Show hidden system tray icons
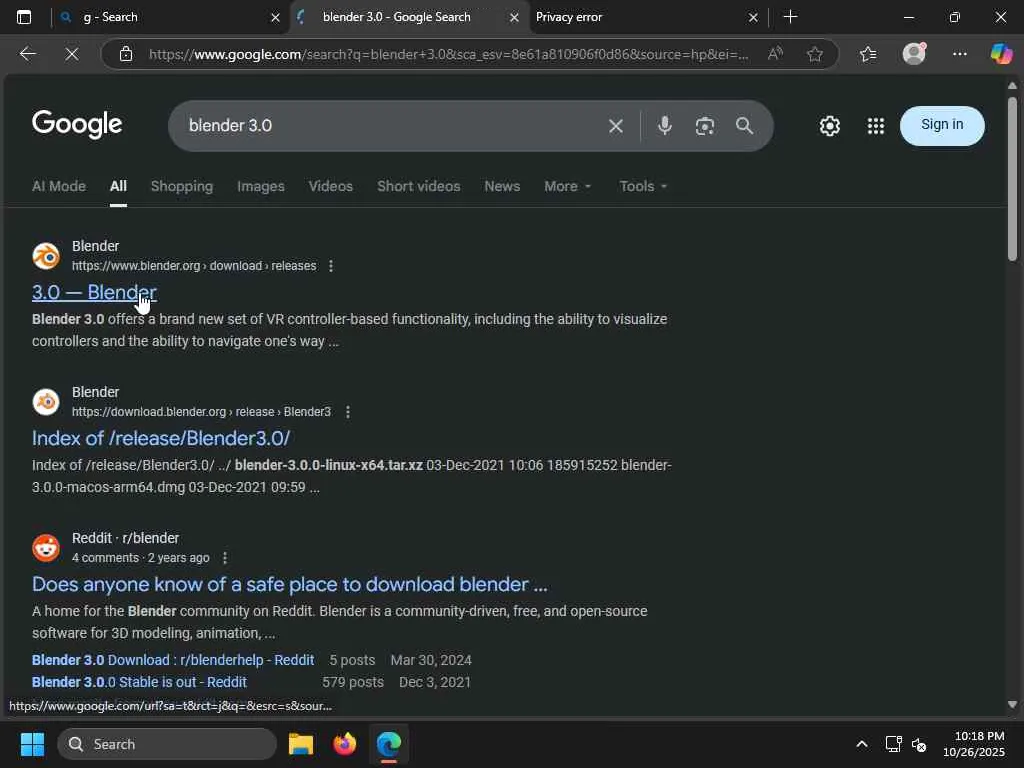Viewport: 1024px width, 768px height. pyautogui.click(x=862, y=744)
